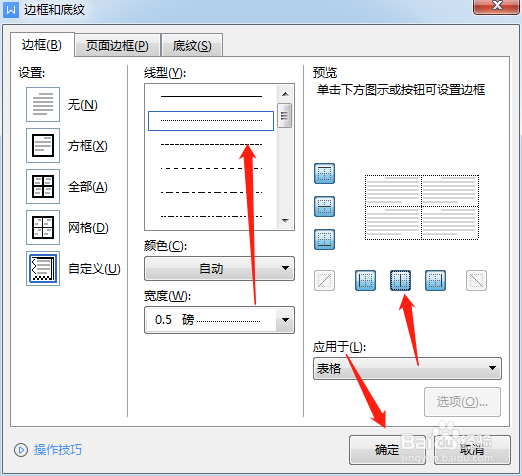Switch to the 边框(B) tab

coord(42,45)
